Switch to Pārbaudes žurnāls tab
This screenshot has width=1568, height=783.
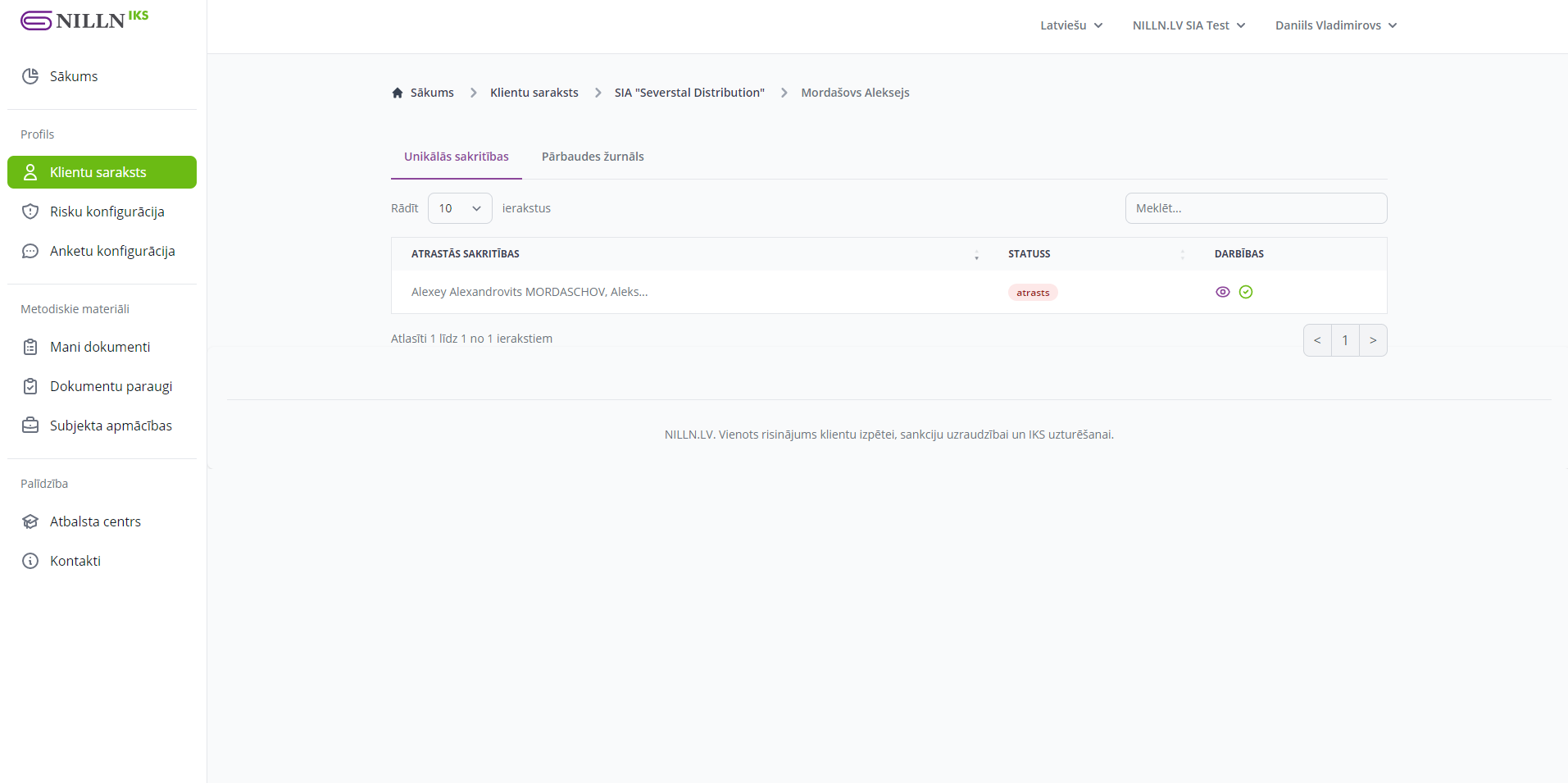pos(593,157)
